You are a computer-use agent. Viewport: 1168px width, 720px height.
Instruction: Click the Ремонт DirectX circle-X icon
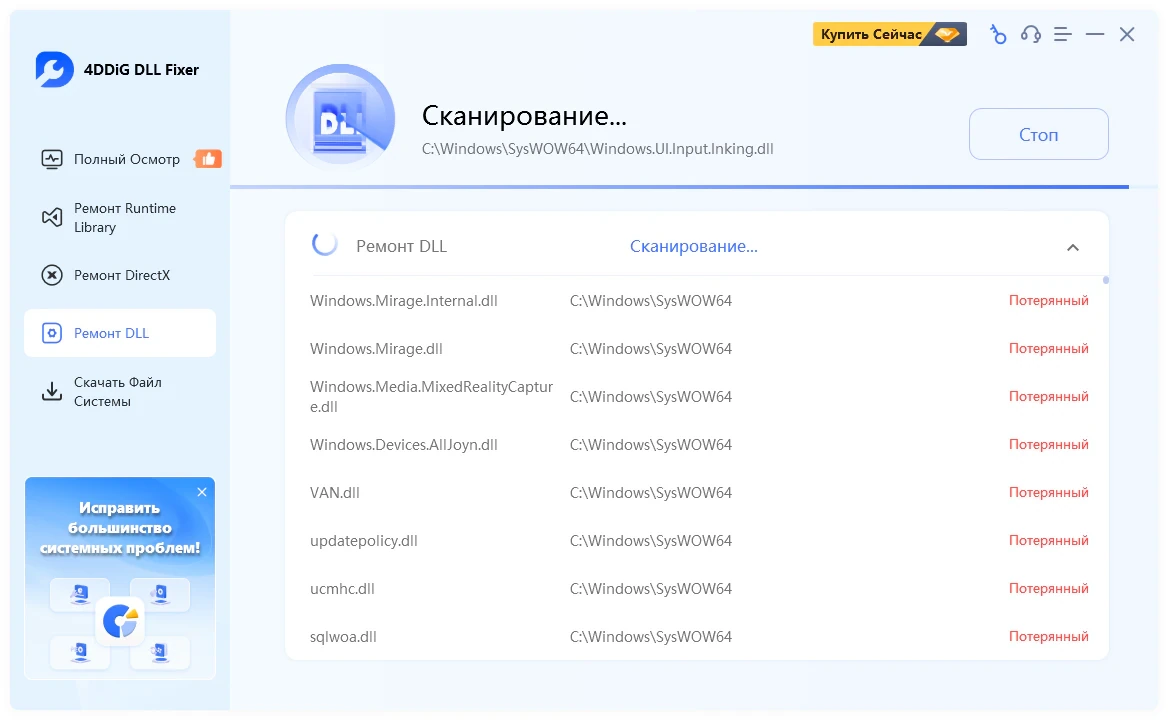(51, 275)
